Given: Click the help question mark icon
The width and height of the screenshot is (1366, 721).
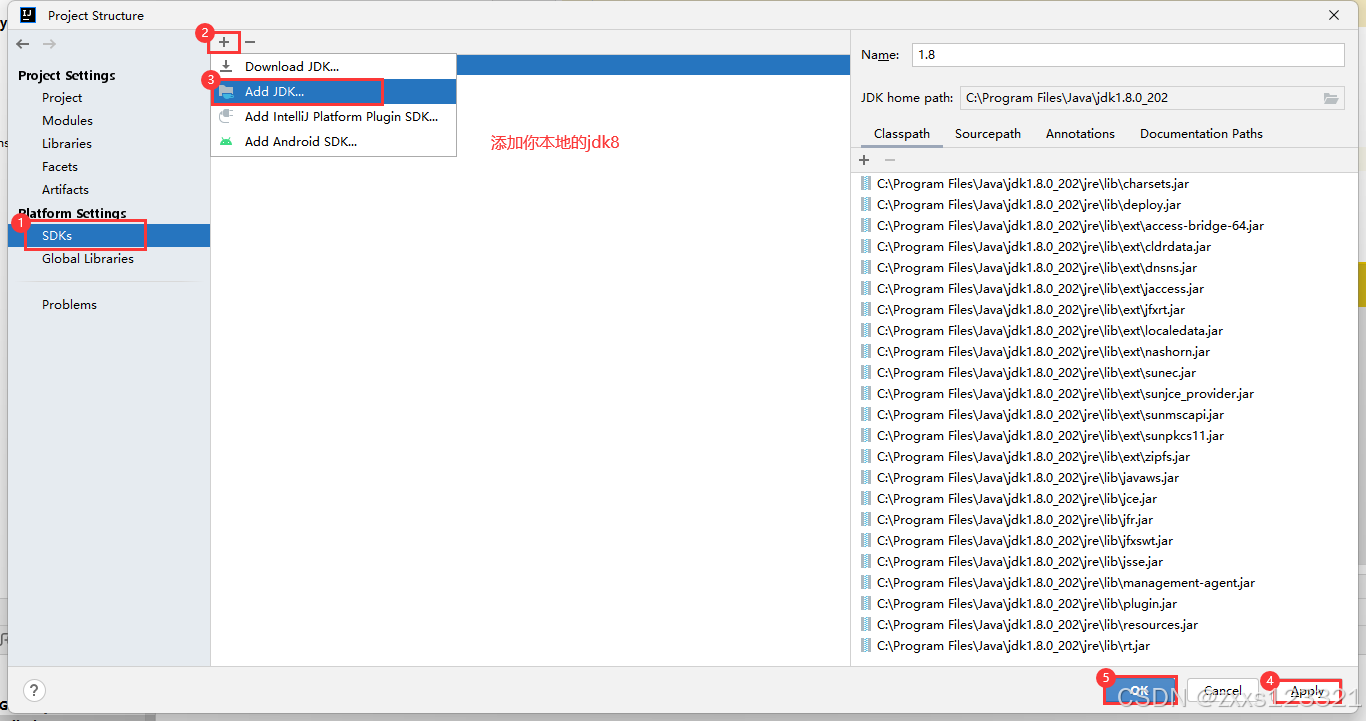Looking at the screenshot, I should 33,690.
